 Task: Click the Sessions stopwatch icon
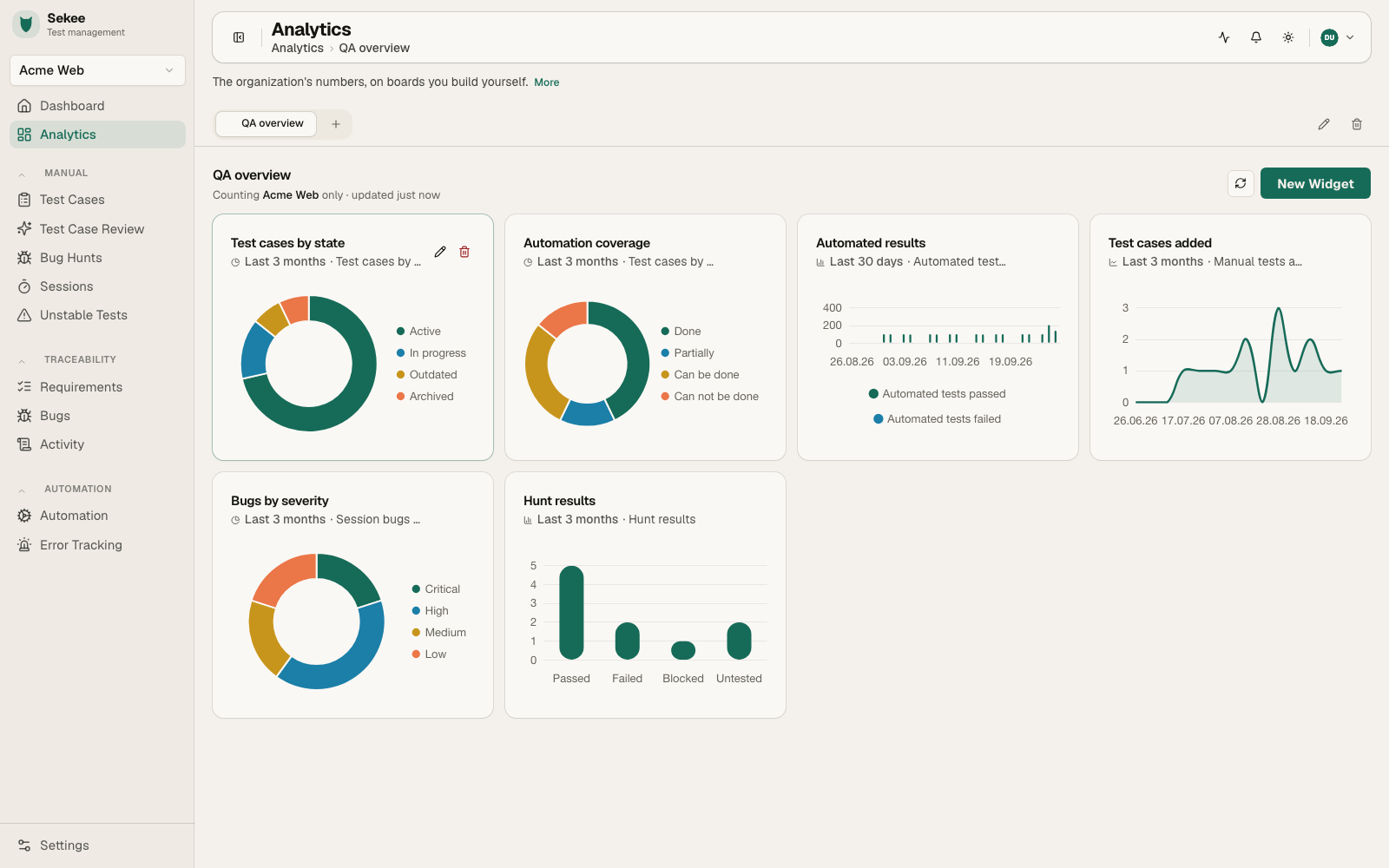click(24, 286)
